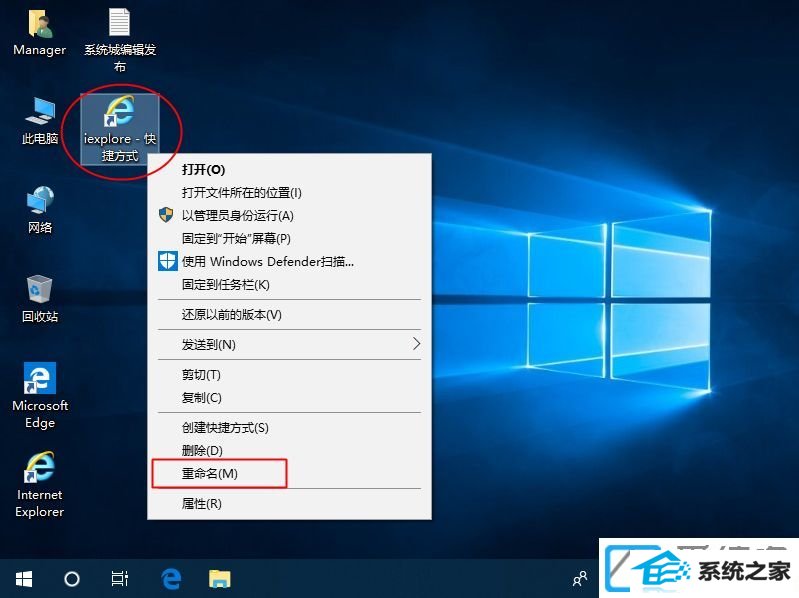799x598 pixels.
Task: Select the Microsoft Edge desktop shortcut
Action: click(x=40, y=396)
